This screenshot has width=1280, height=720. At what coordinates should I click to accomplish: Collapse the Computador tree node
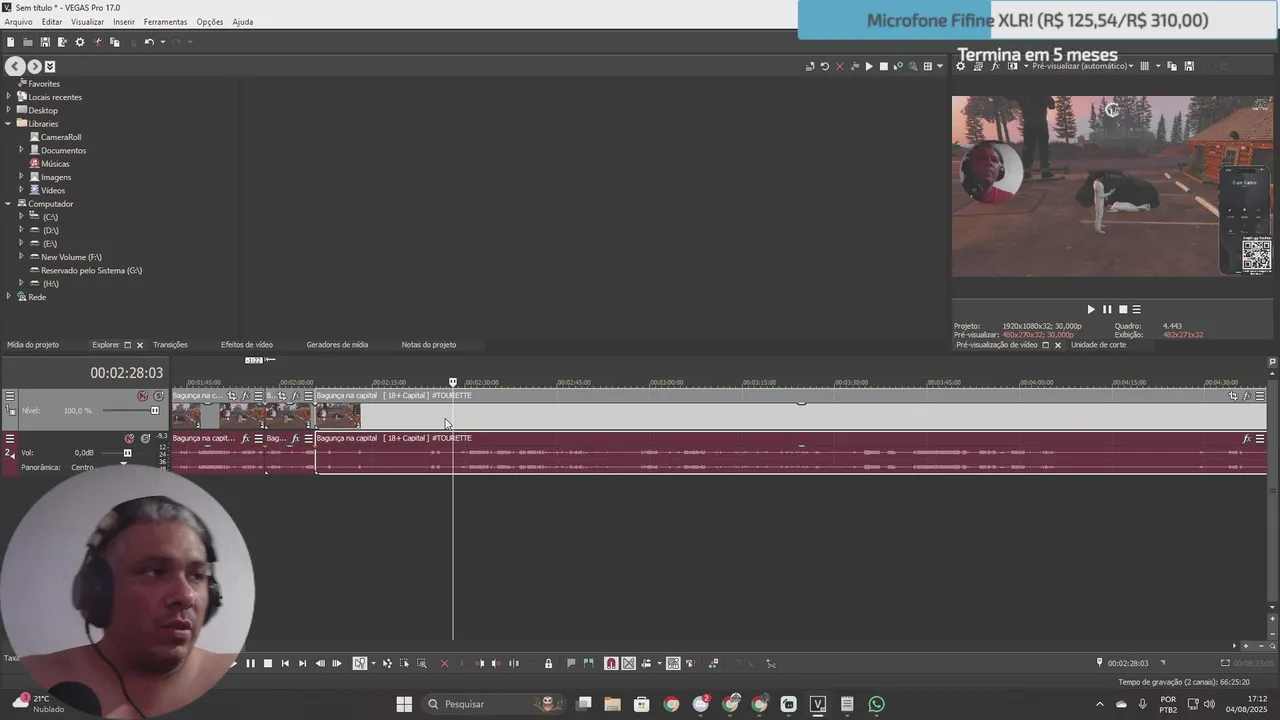click(8, 204)
